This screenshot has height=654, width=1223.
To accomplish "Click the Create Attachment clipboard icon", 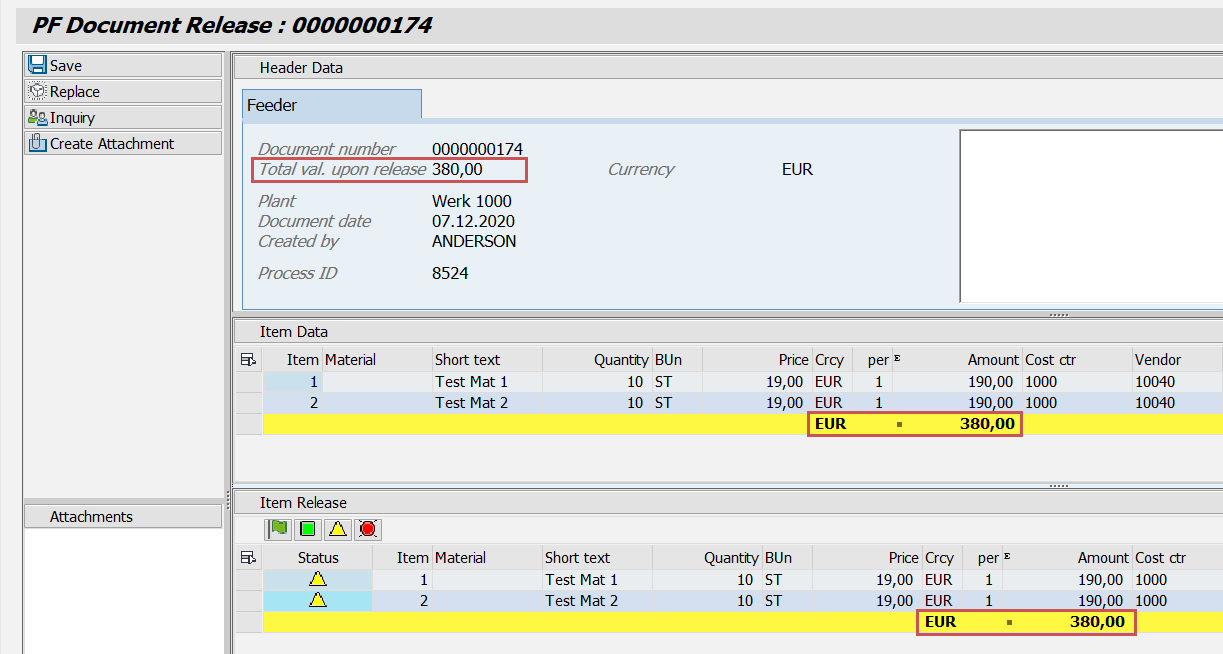I will point(37,143).
